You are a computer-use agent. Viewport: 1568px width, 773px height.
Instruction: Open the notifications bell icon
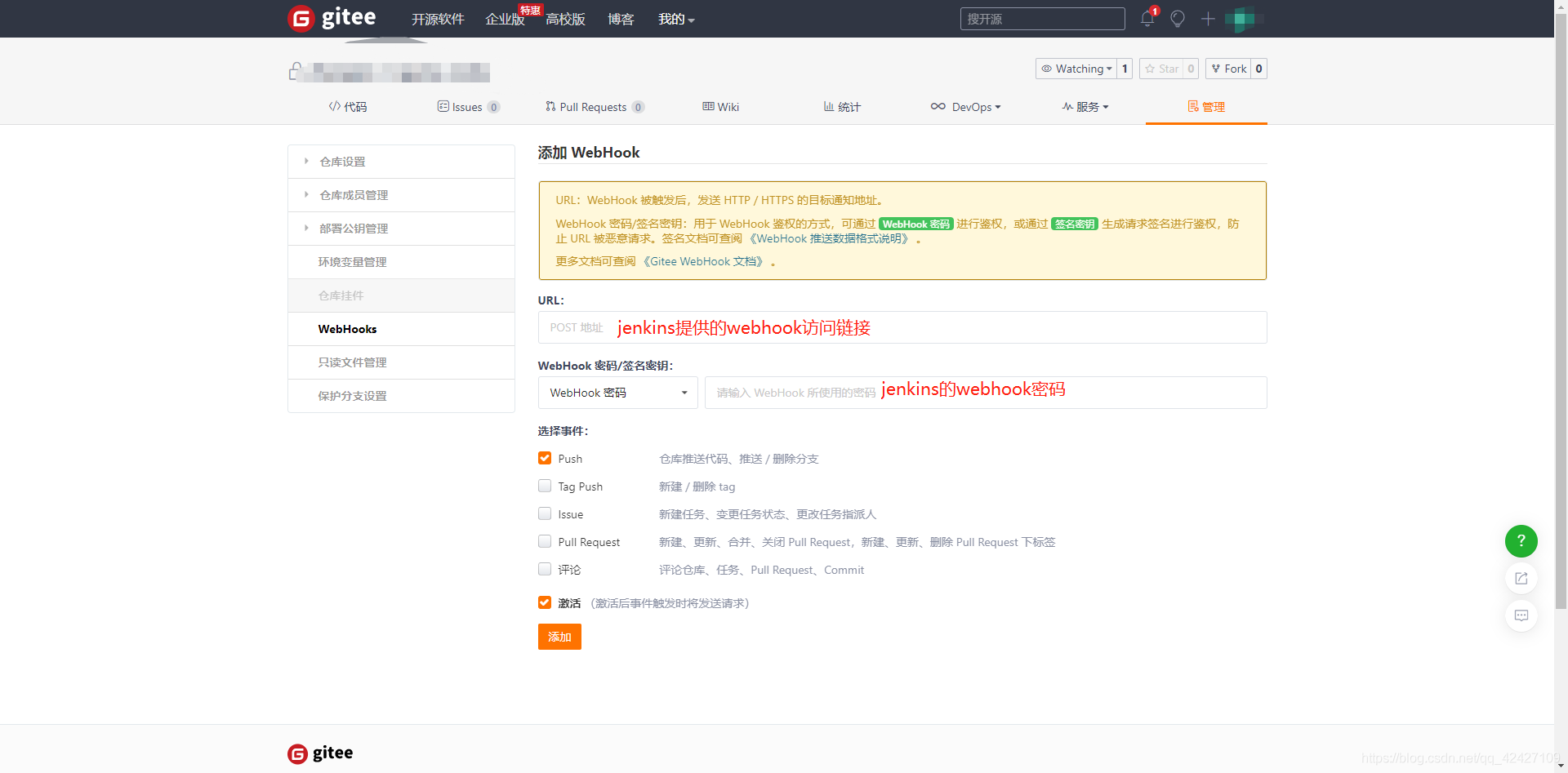click(x=1147, y=19)
